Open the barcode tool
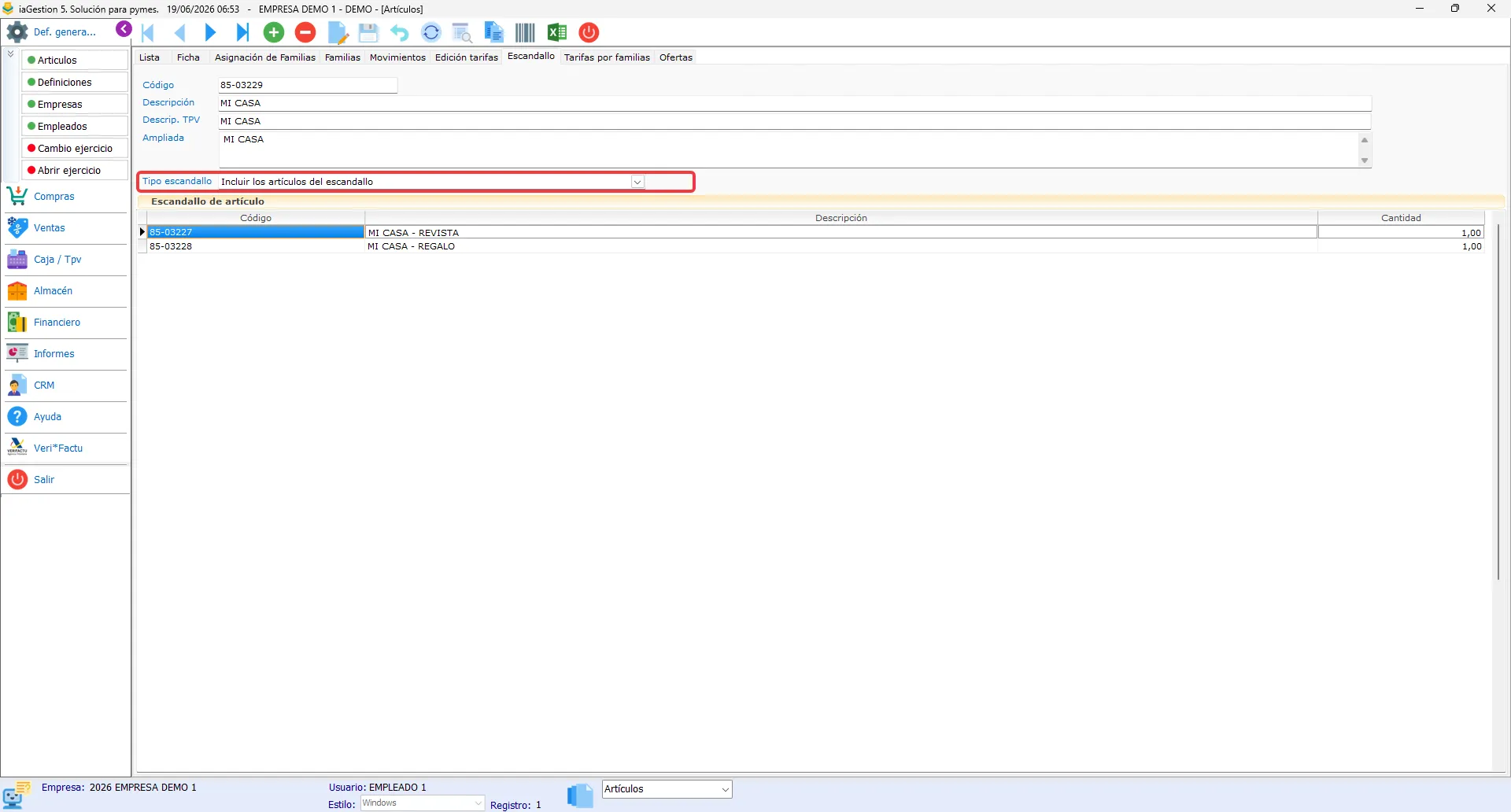The image size is (1511, 812). pyautogui.click(x=525, y=32)
